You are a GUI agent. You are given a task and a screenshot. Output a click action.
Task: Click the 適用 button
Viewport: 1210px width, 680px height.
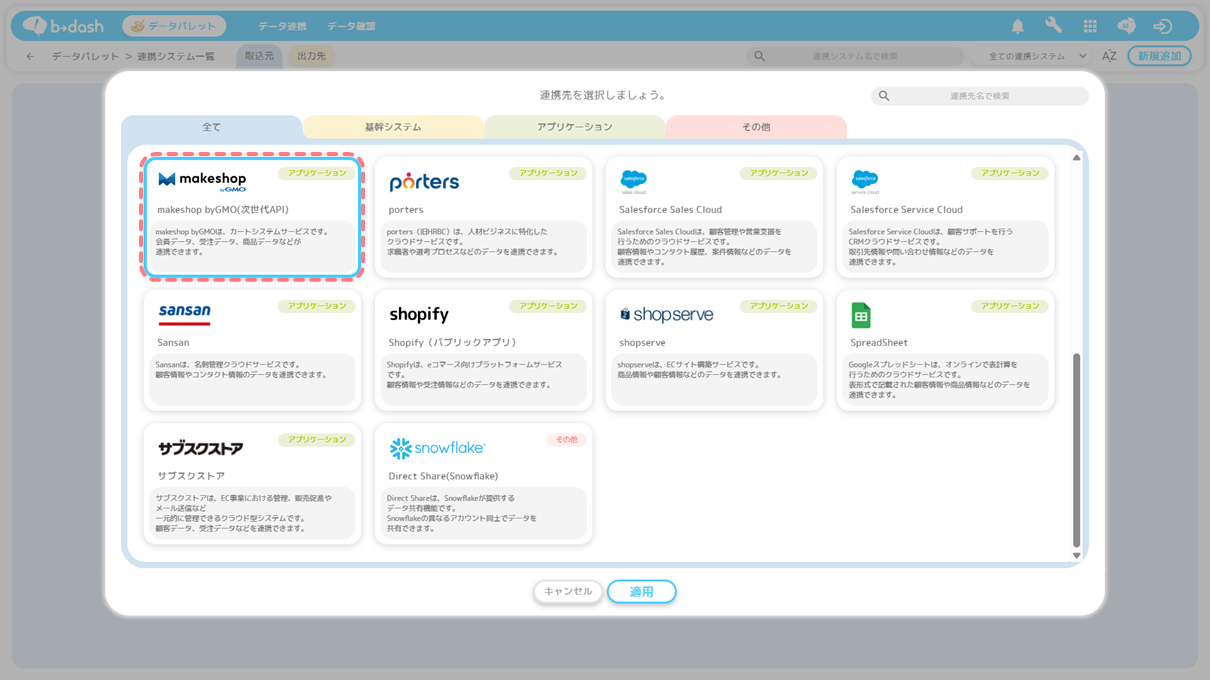(641, 592)
